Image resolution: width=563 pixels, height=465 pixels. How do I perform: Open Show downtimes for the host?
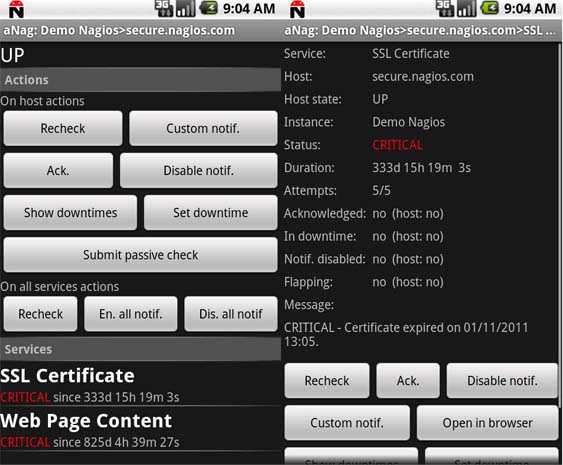(70, 213)
